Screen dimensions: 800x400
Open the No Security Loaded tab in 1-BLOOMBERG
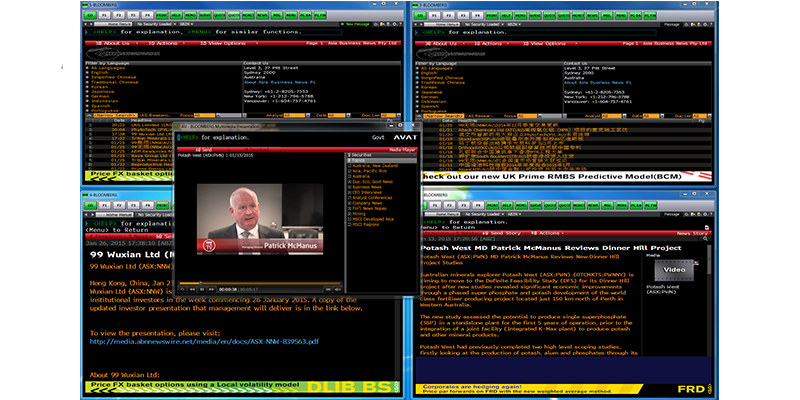click(156, 24)
